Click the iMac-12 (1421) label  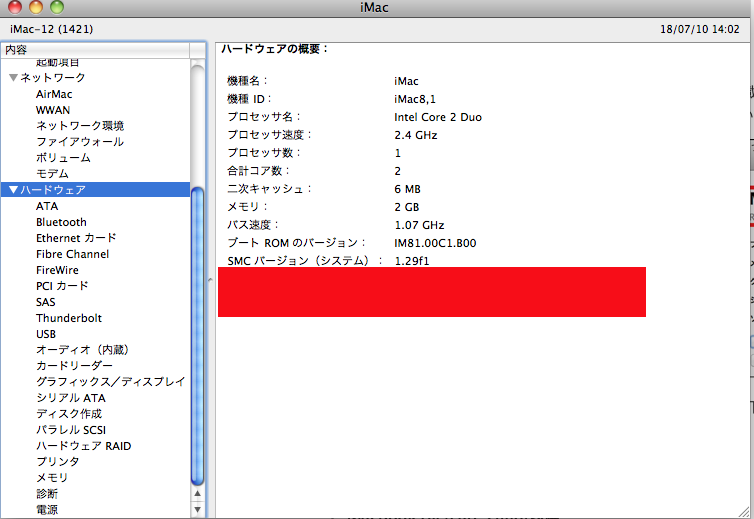[51, 29]
